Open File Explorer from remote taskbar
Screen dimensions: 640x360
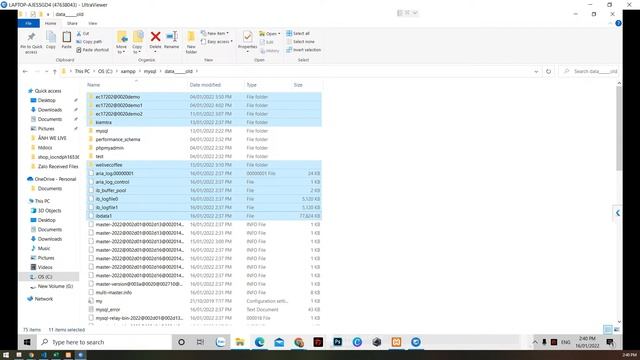pyautogui.click(x=240, y=342)
